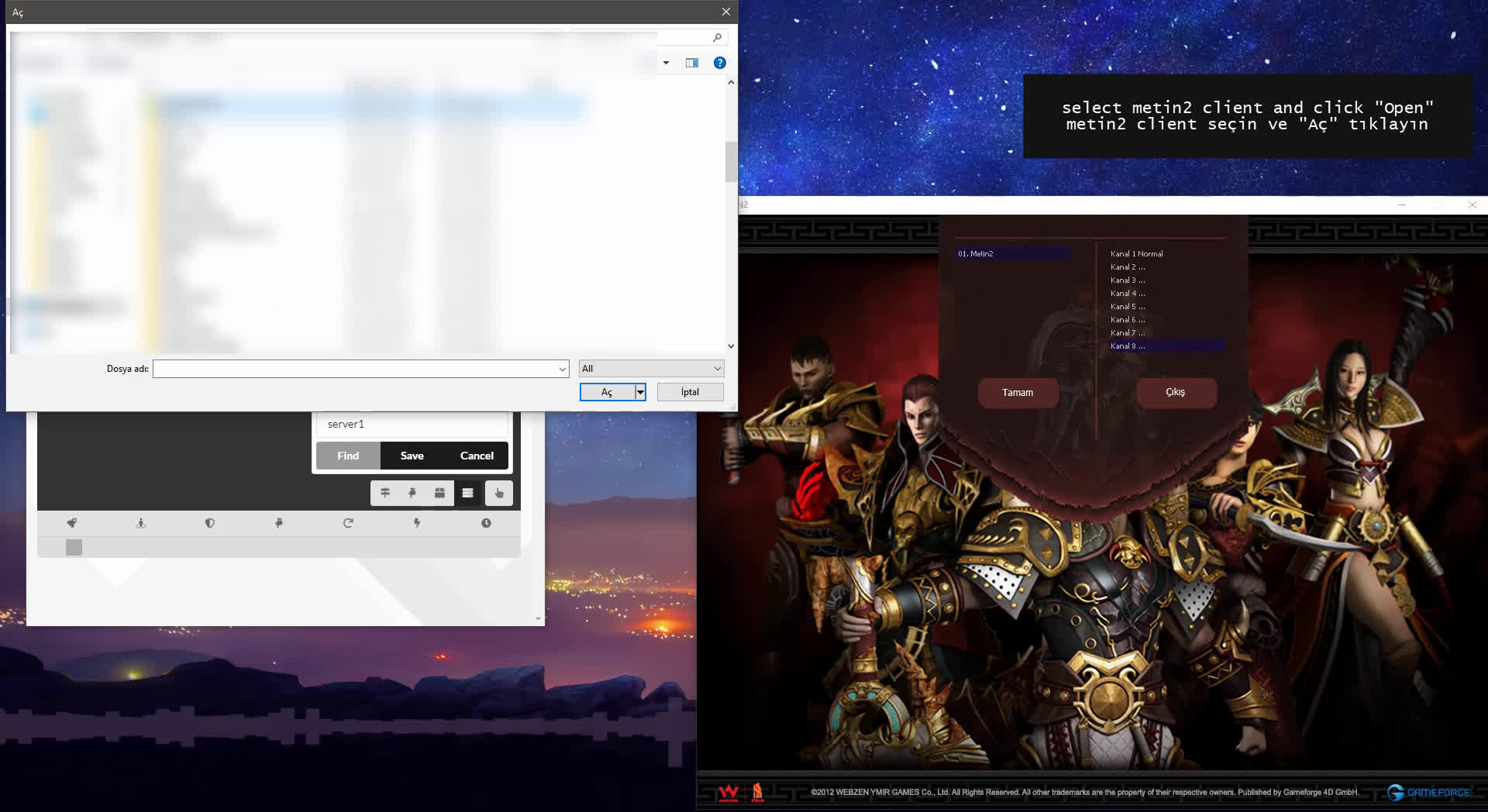The width and height of the screenshot is (1488, 812).
Task: Close the Aç file dialog
Action: pyautogui.click(x=725, y=12)
